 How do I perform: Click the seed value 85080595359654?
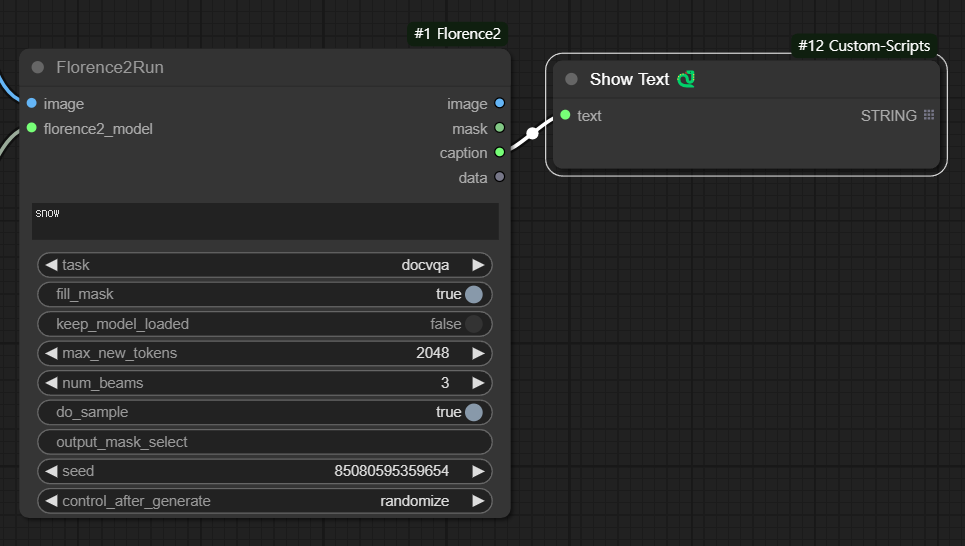391,471
